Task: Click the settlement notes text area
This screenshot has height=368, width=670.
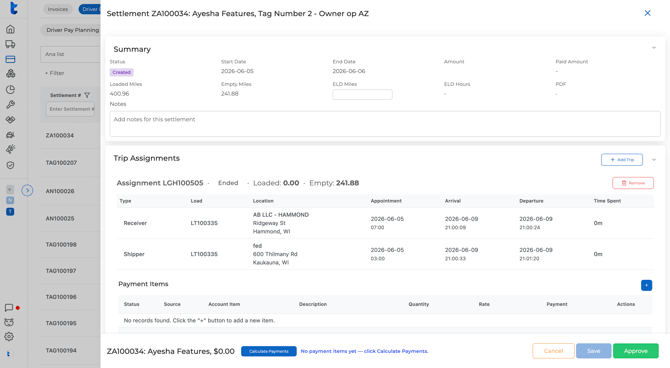Action: (x=385, y=124)
